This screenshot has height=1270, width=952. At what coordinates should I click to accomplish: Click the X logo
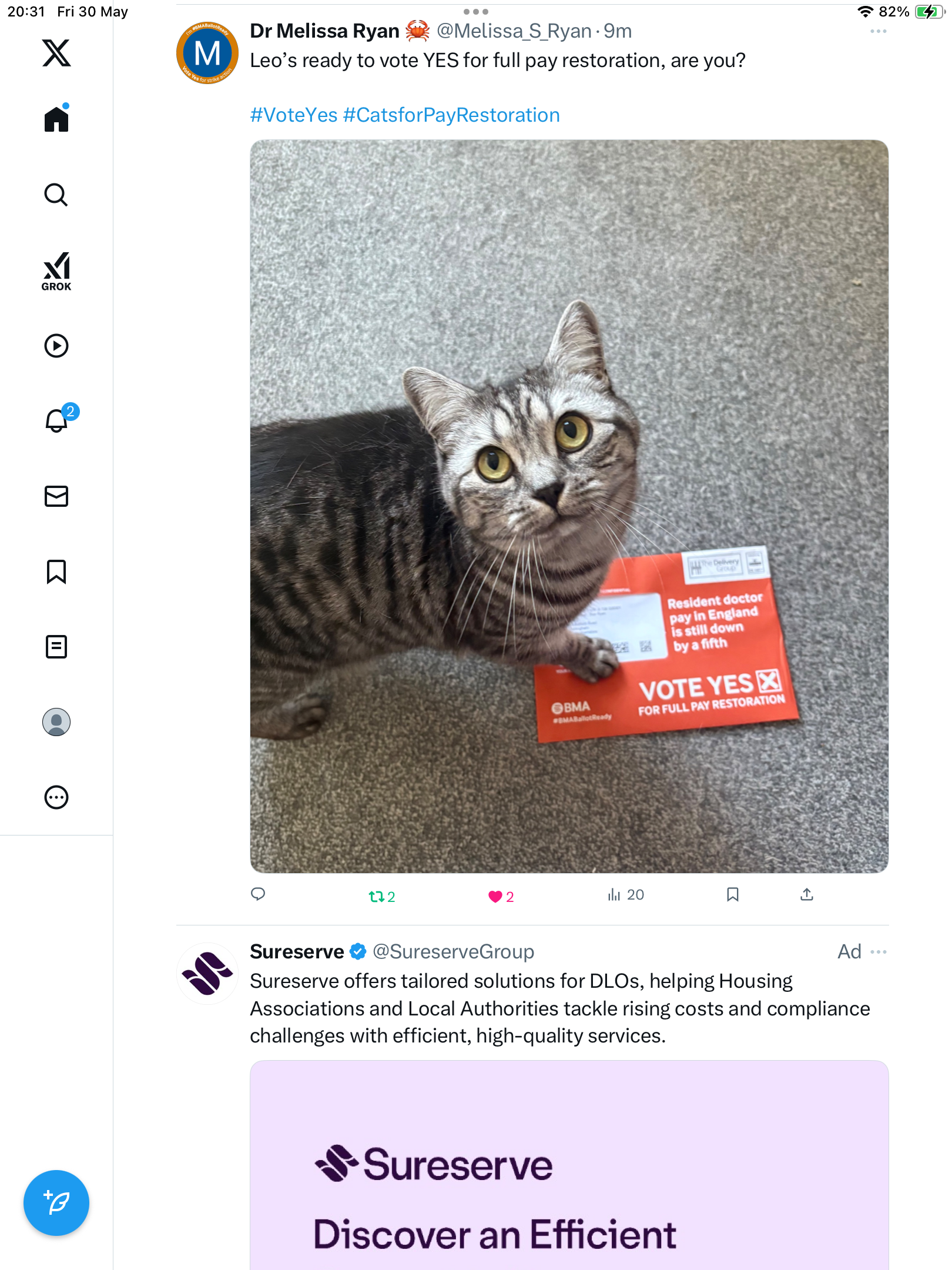[56, 53]
